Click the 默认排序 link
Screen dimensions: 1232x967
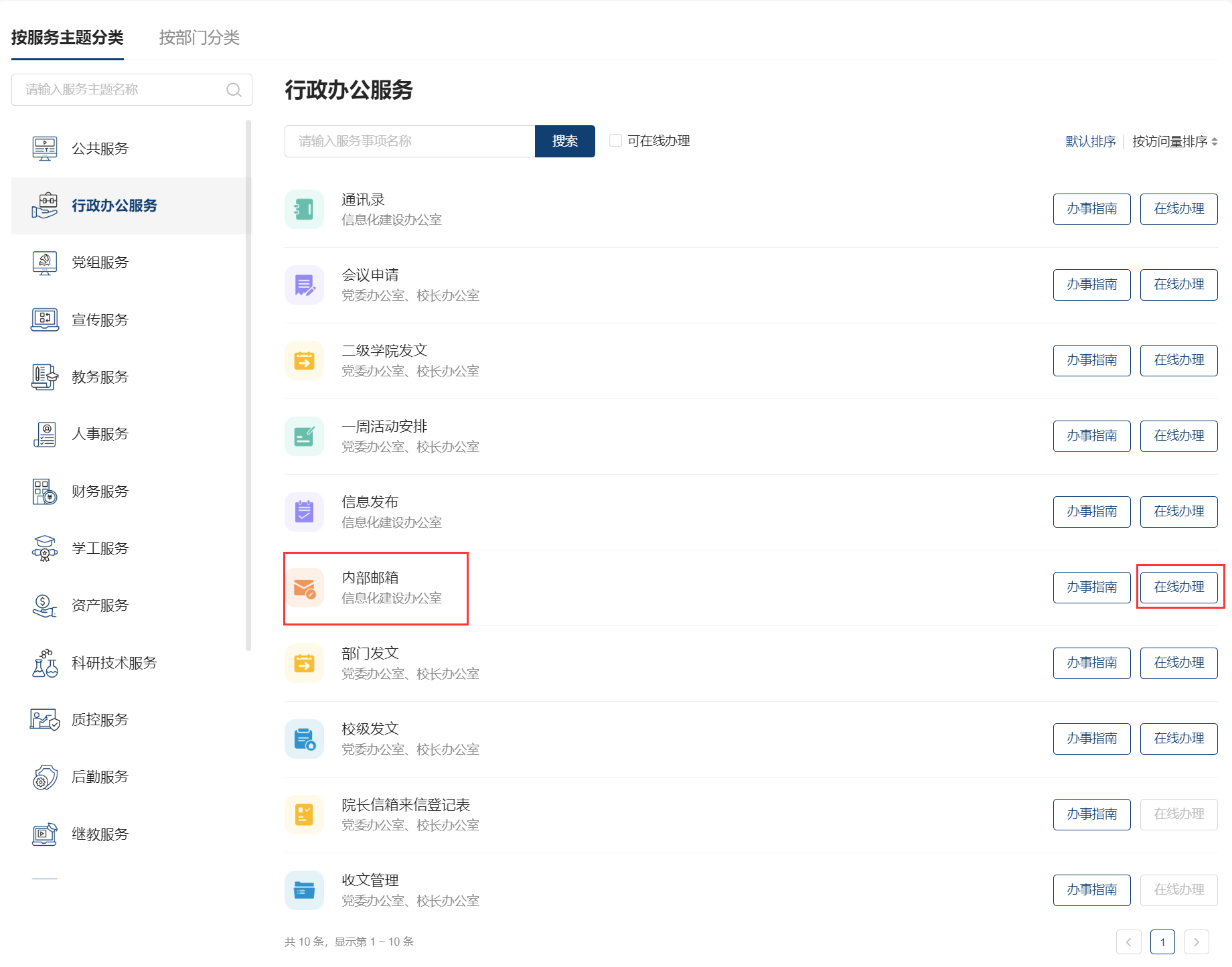click(1090, 141)
